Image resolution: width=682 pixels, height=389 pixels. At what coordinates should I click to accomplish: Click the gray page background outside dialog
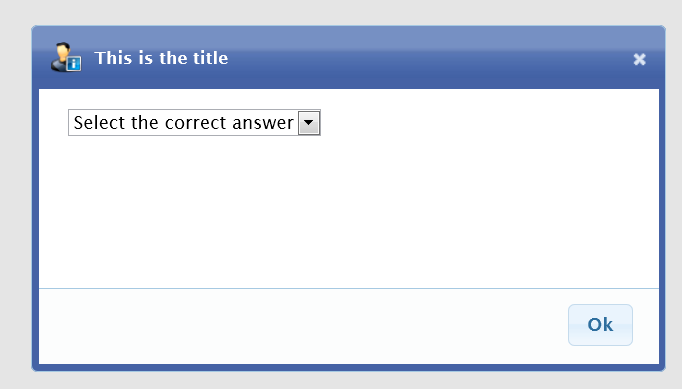tap(341, 12)
